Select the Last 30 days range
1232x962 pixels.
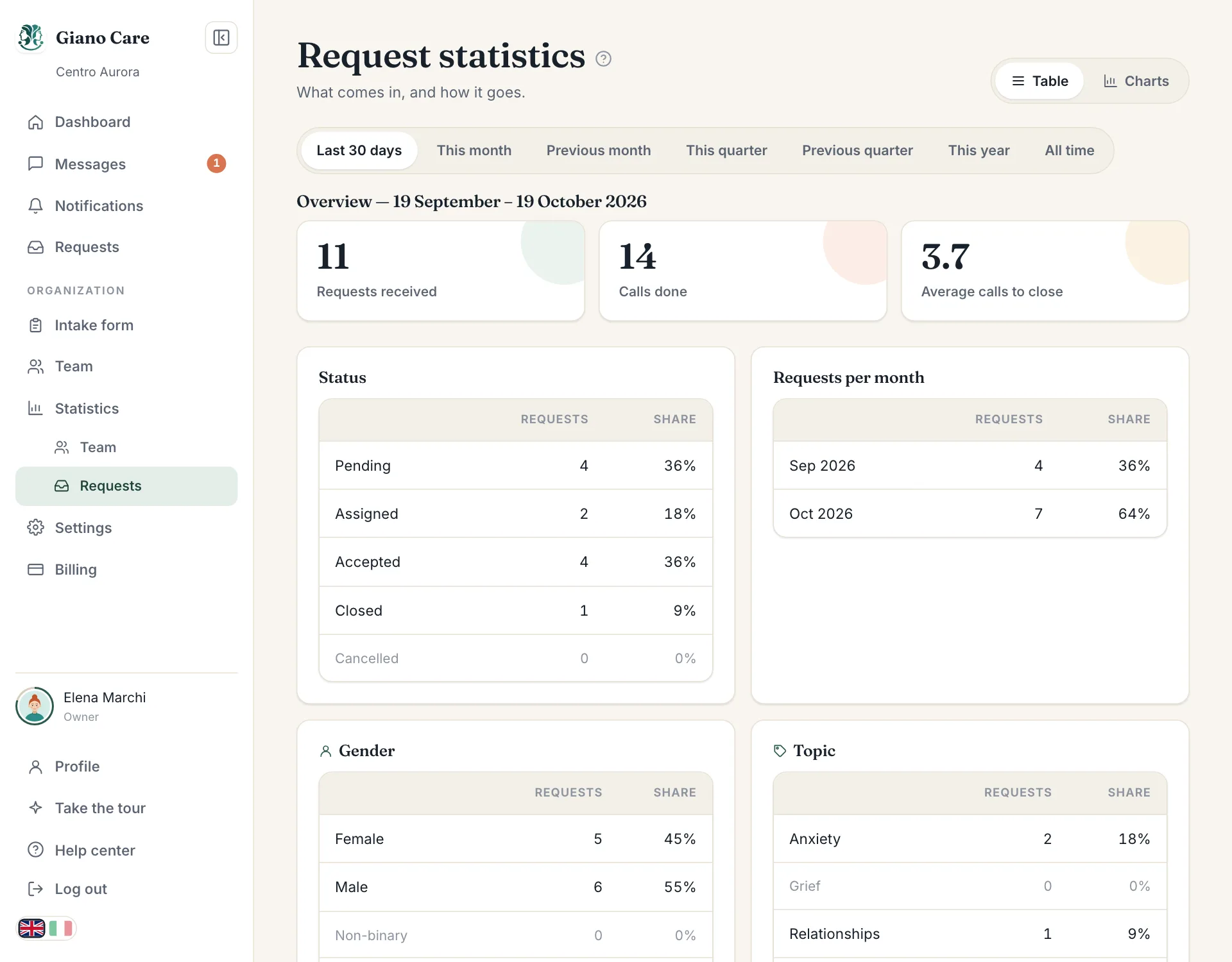click(359, 150)
